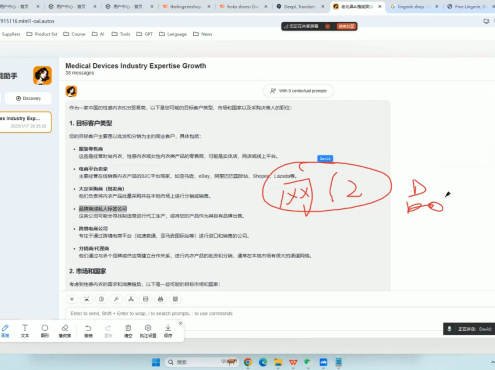Click the browser address bar URL
The image size is (495, 370).
coord(27,21)
